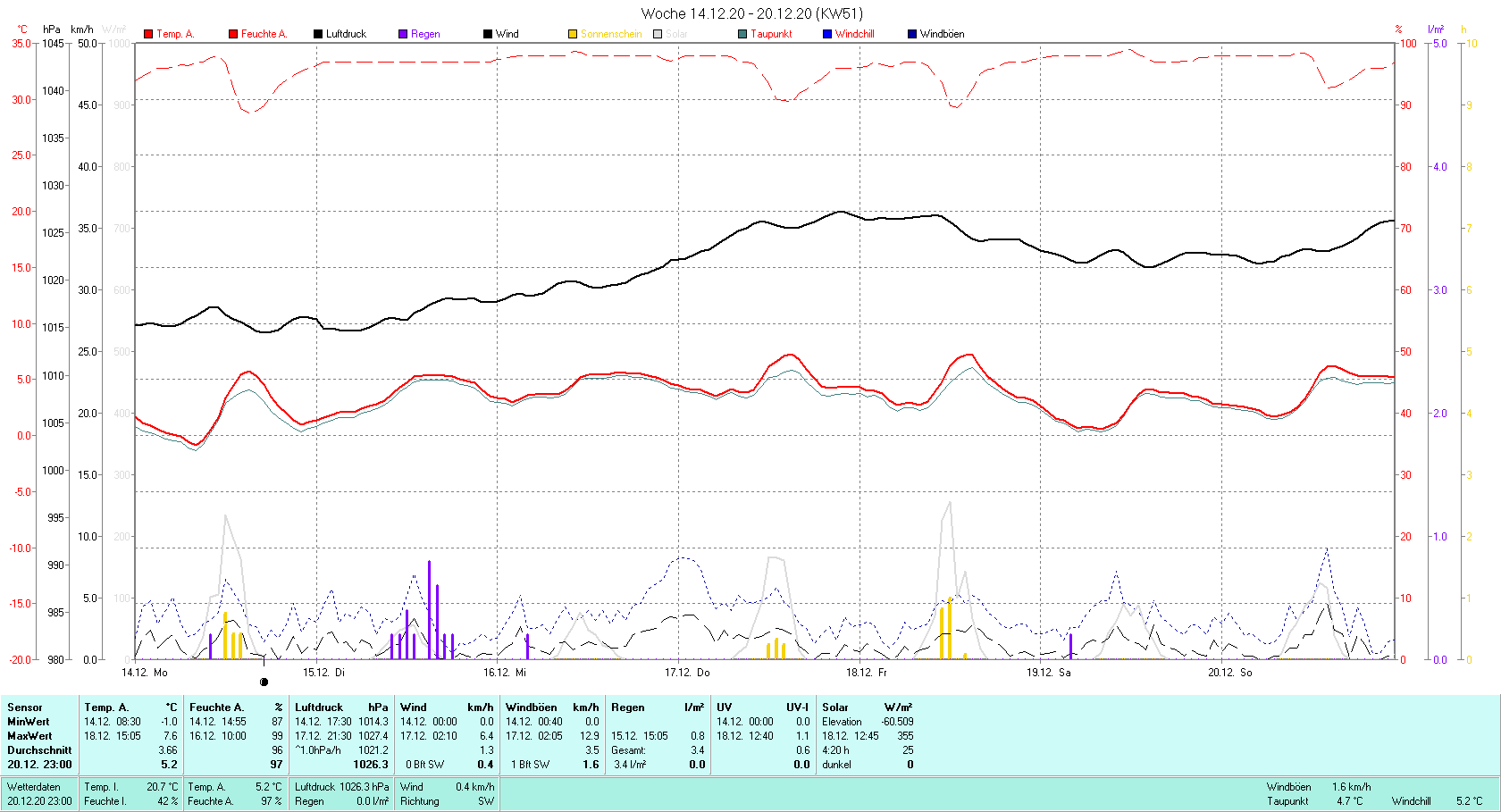
Task: Click the Temp. A. minimum time 14.12. 08:30
Action: (113, 721)
